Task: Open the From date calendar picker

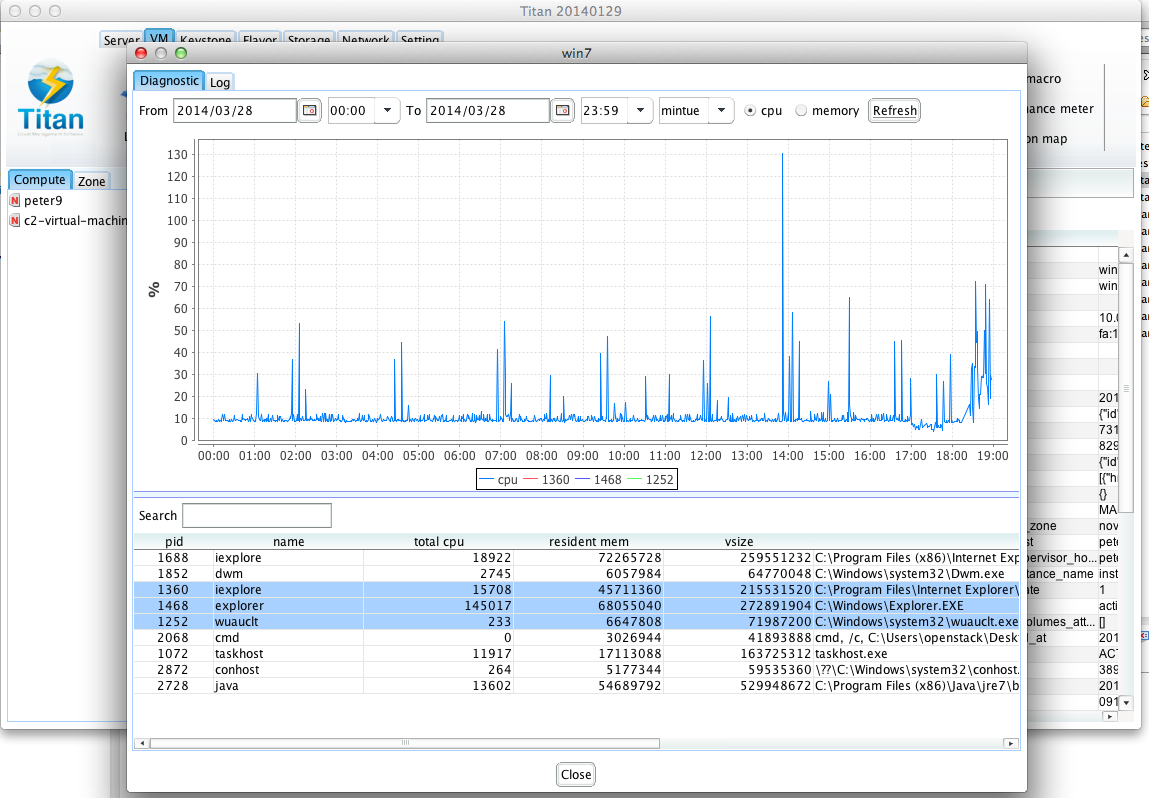Action: click(310, 111)
